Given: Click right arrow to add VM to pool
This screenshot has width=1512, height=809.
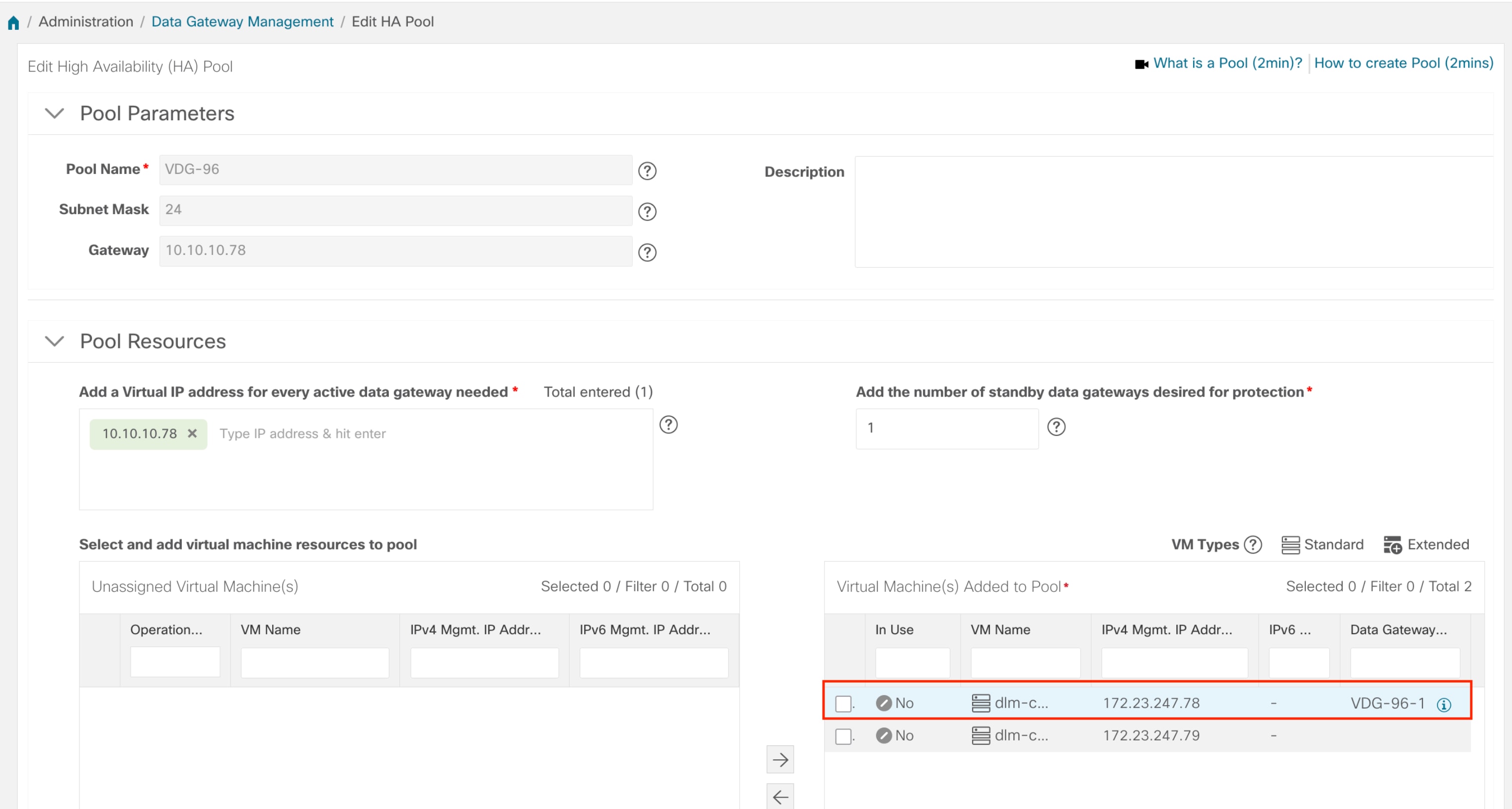Looking at the screenshot, I should (x=780, y=759).
